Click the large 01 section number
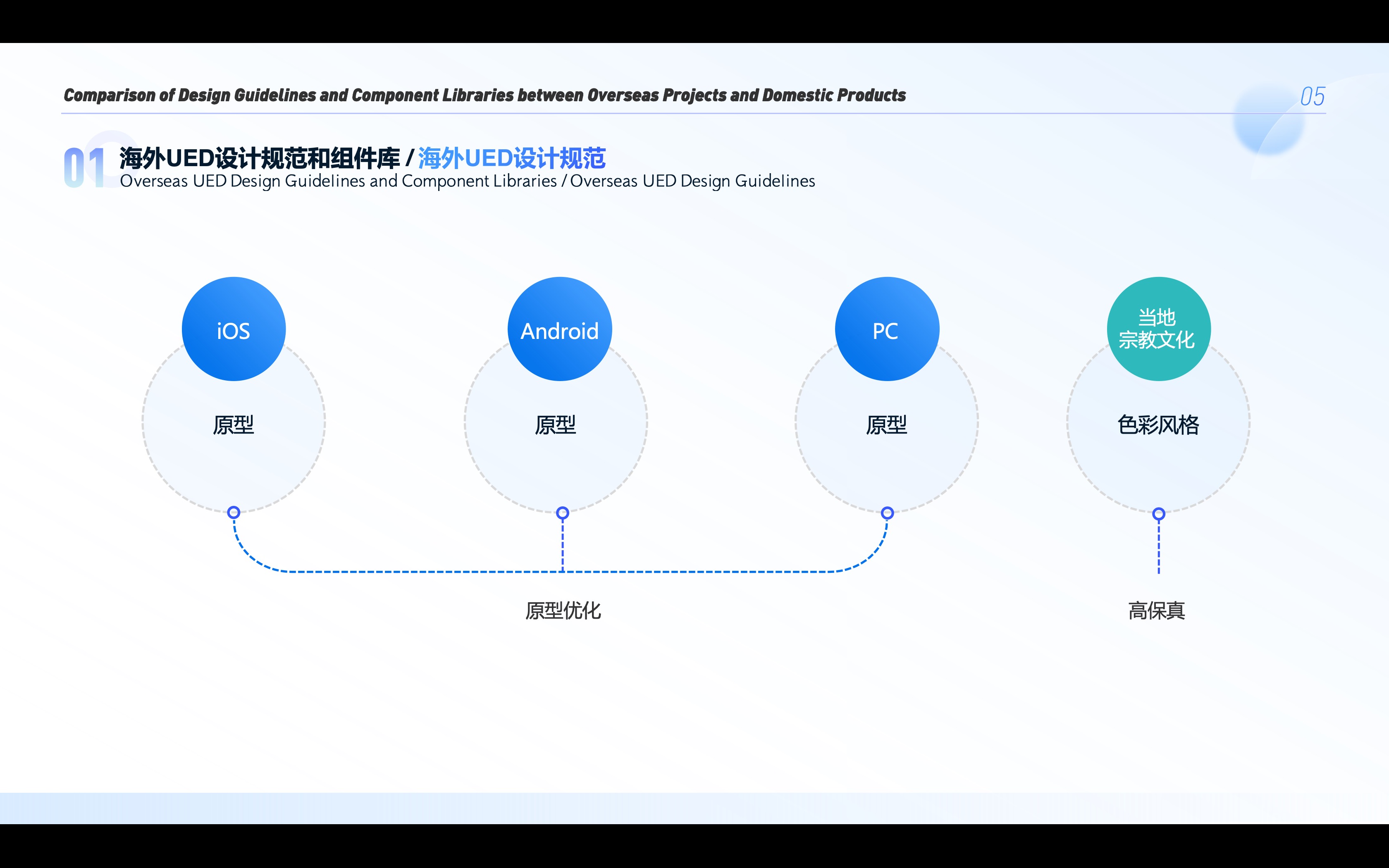Screen dimensions: 1389x868 (x=85, y=168)
